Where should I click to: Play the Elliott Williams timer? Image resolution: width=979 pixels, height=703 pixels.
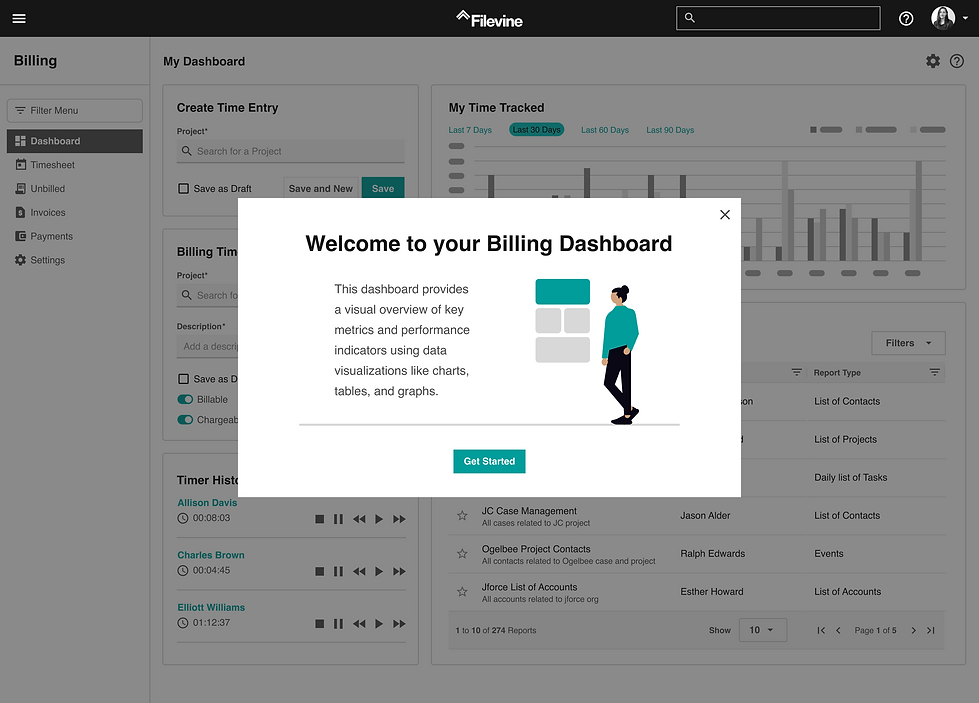[x=379, y=624]
